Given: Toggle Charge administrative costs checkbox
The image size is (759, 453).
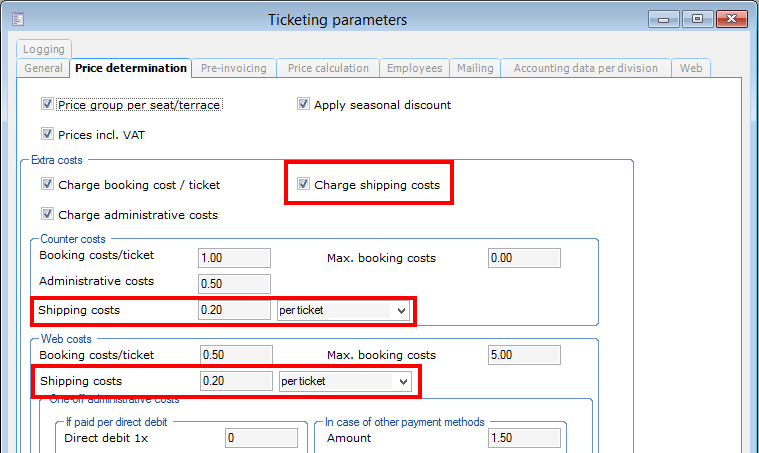Looking at the screenshot, I should point(48,214).
